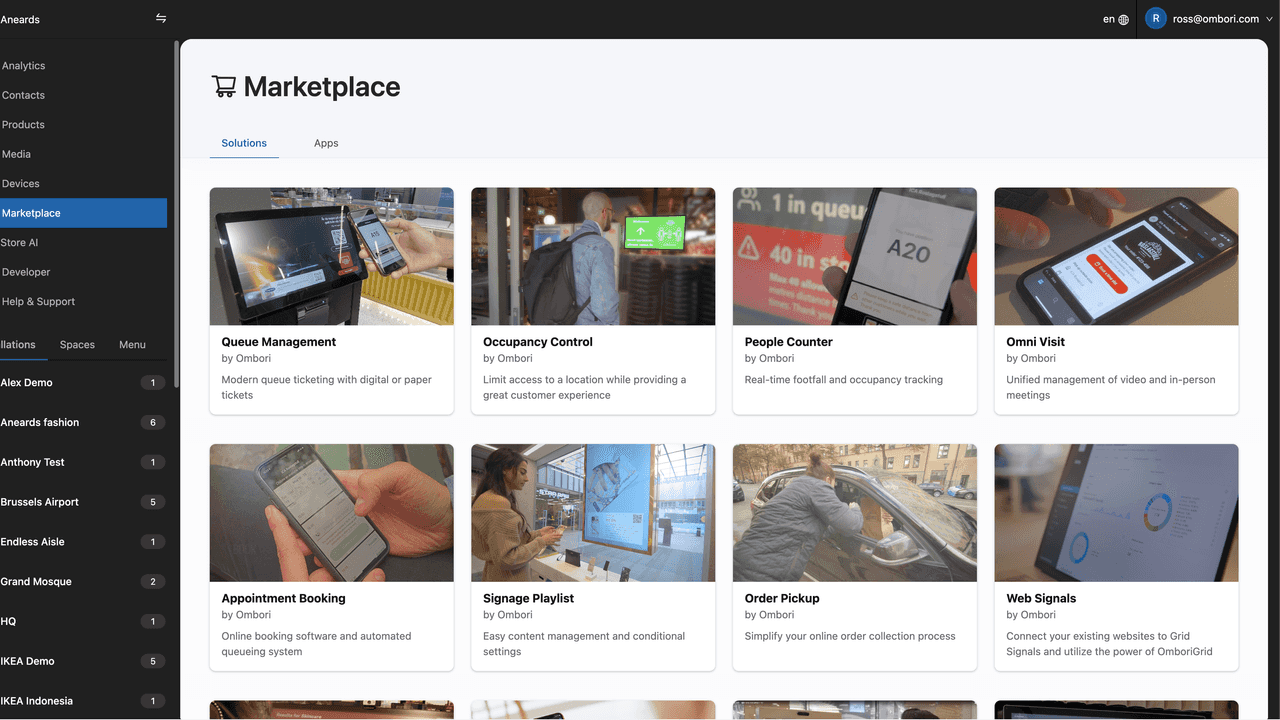Expand the ross@ombori.com account dropdown
Image resolution: width=1280 pixels, height=720 pixels.
pos(1210,18)
